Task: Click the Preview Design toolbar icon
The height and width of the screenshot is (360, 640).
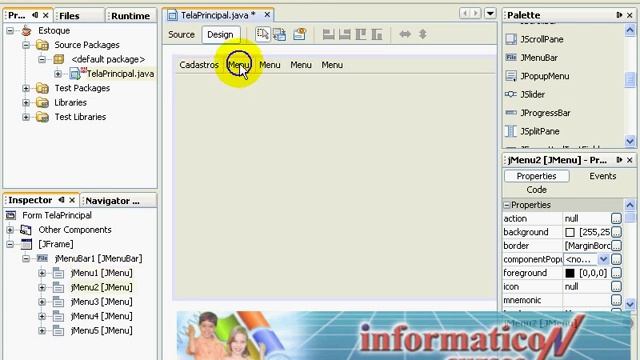Action: [x=299, y=34]
